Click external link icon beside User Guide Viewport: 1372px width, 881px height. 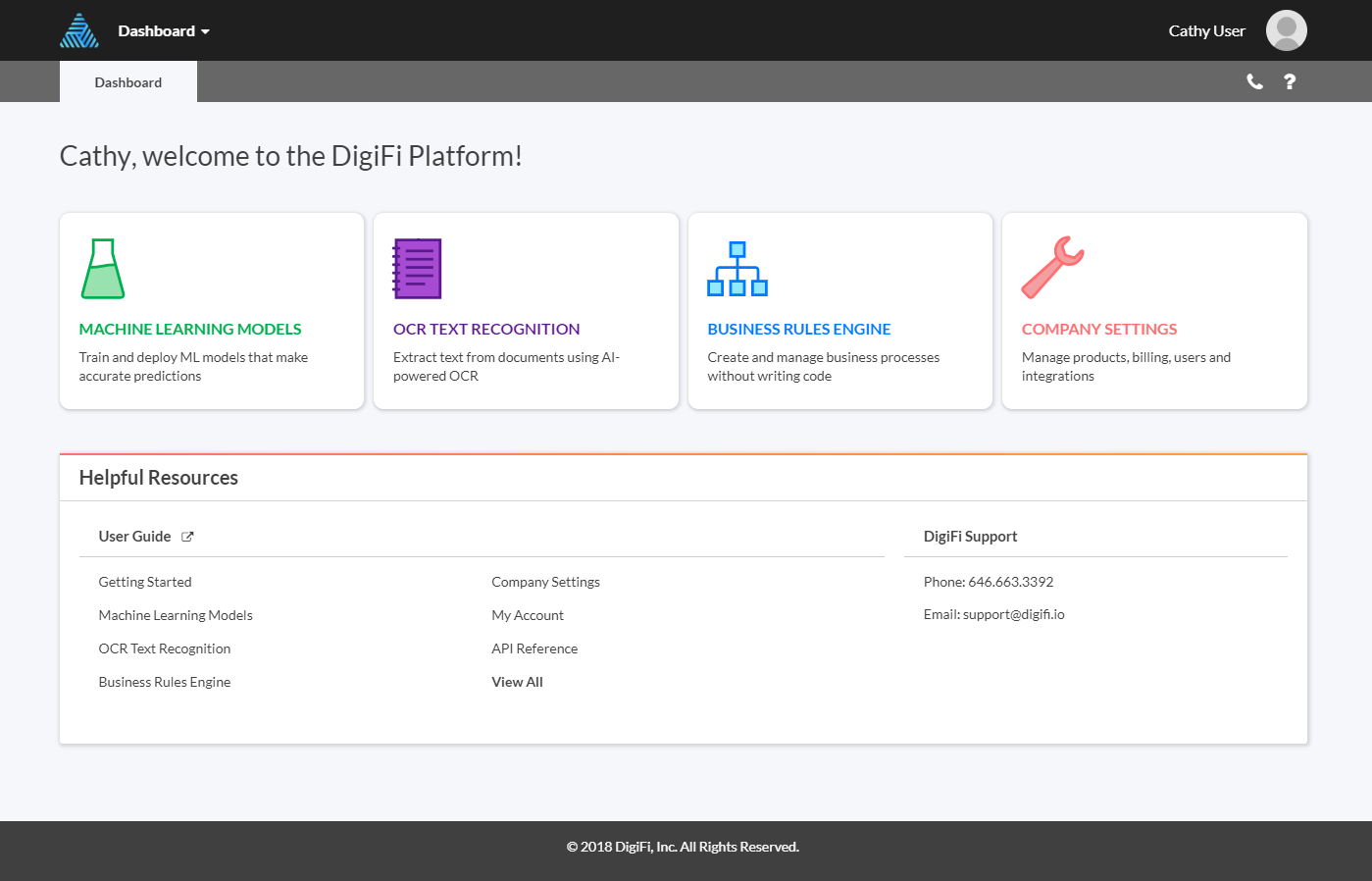[x=187, y=537]
